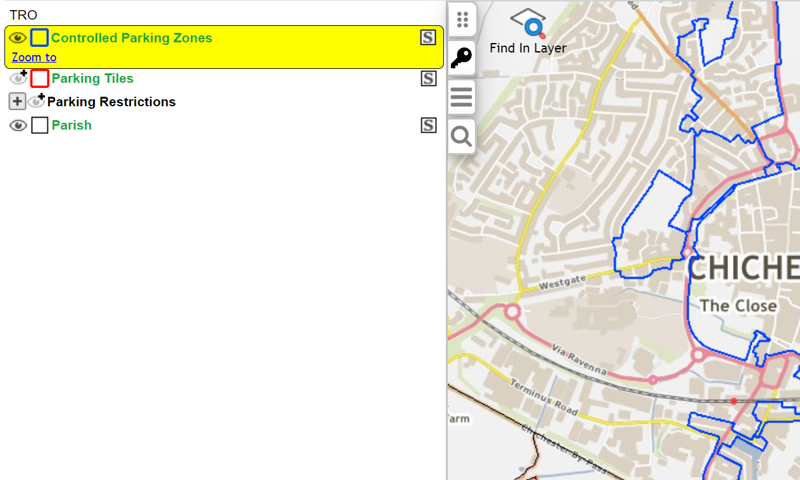
Task: Toggle Parish layer visibility eye
Action: [18, 125]
